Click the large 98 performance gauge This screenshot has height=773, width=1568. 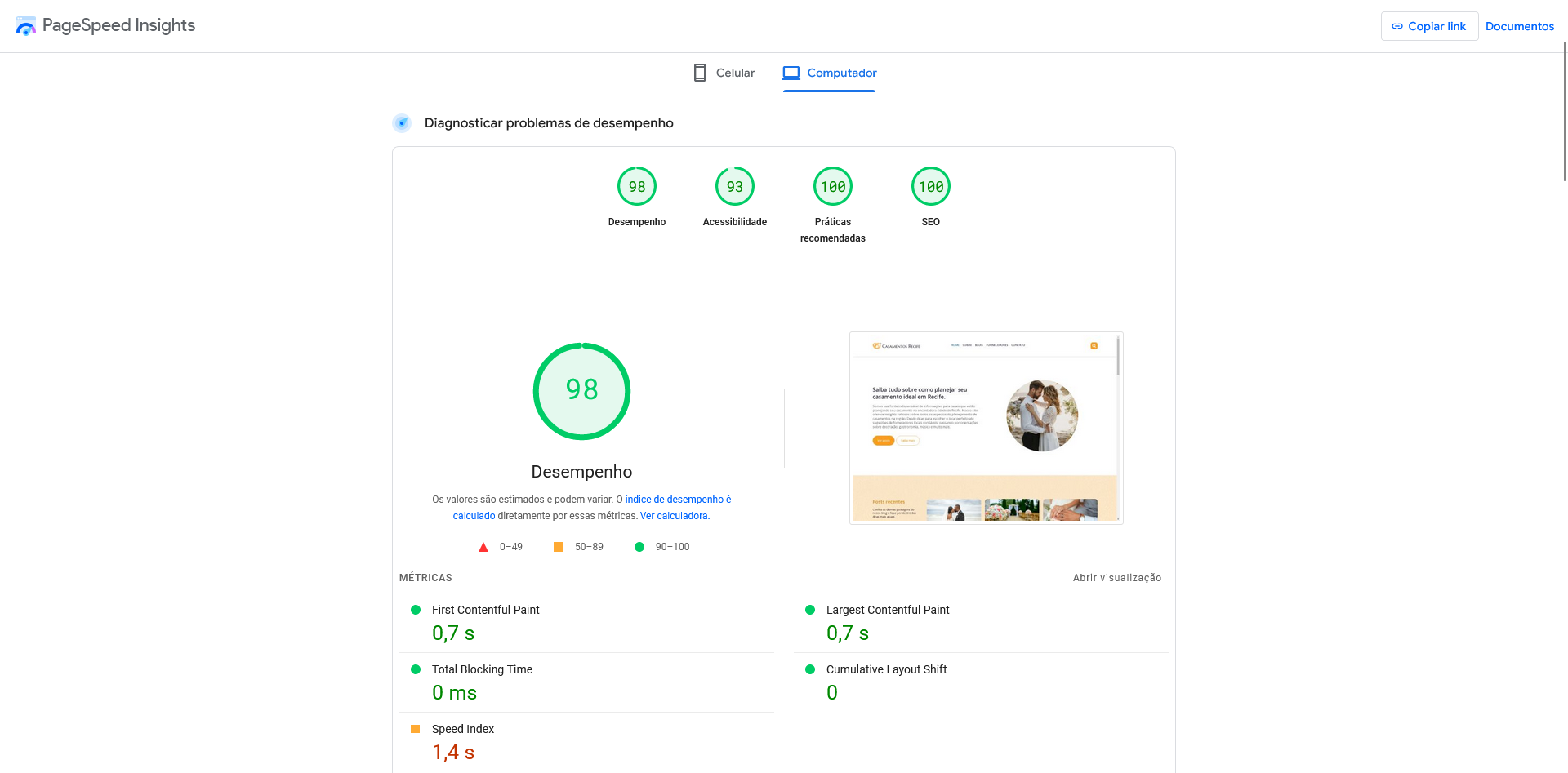coord(581,391)
